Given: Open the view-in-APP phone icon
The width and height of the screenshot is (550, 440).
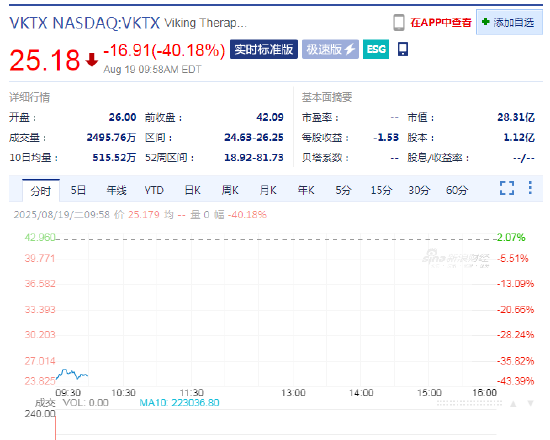Looking at the screenshot, I should coord(398,22).
